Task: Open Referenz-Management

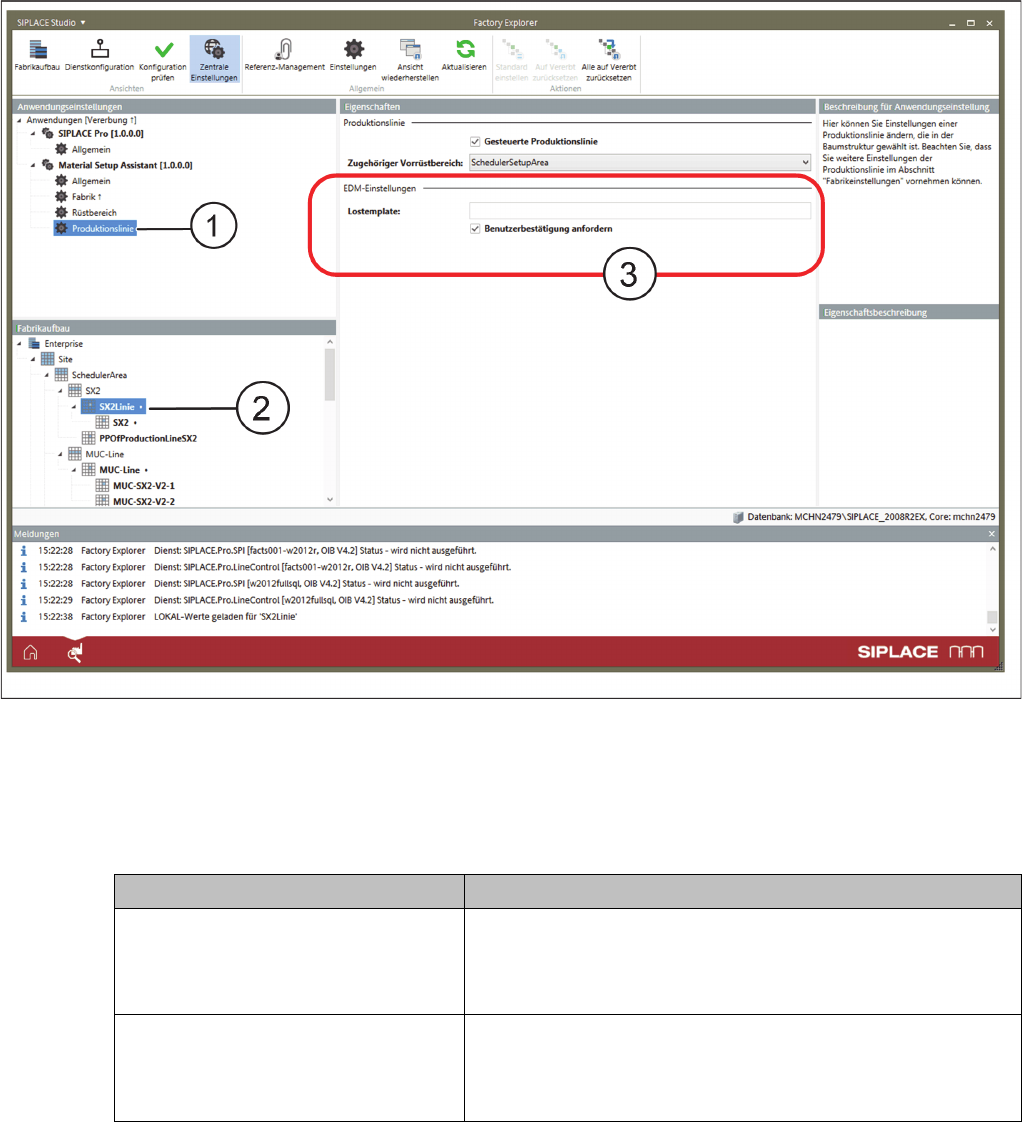Action: pos(284,56)
